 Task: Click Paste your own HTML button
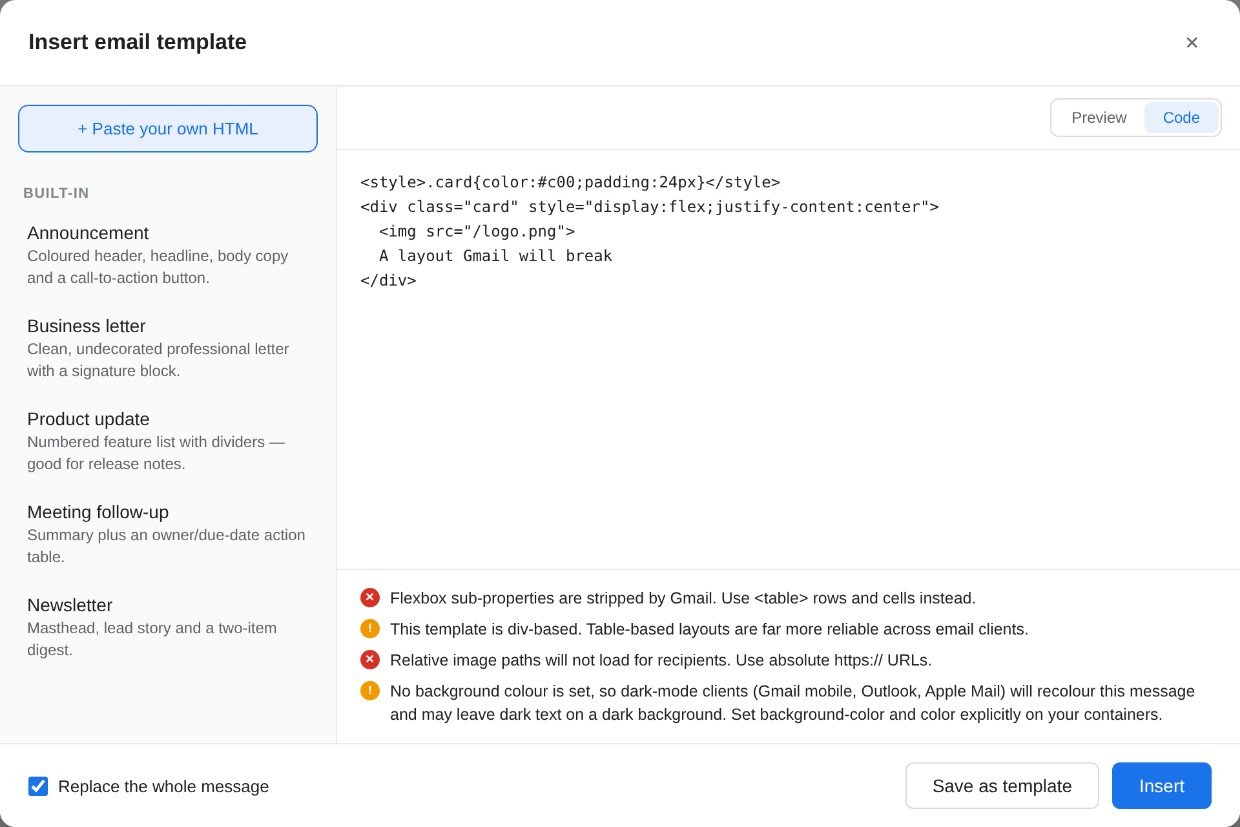point(168,129)
